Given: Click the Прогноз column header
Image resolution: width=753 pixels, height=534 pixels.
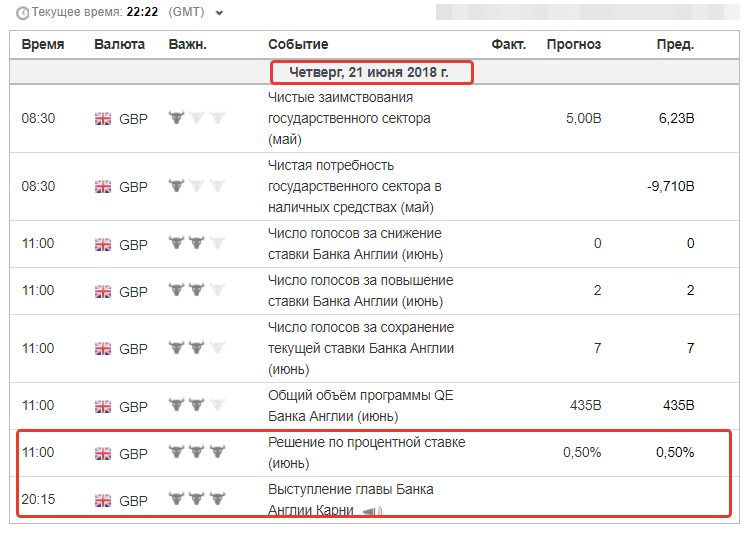Looking at the screenshot, I should pos(574,44).
